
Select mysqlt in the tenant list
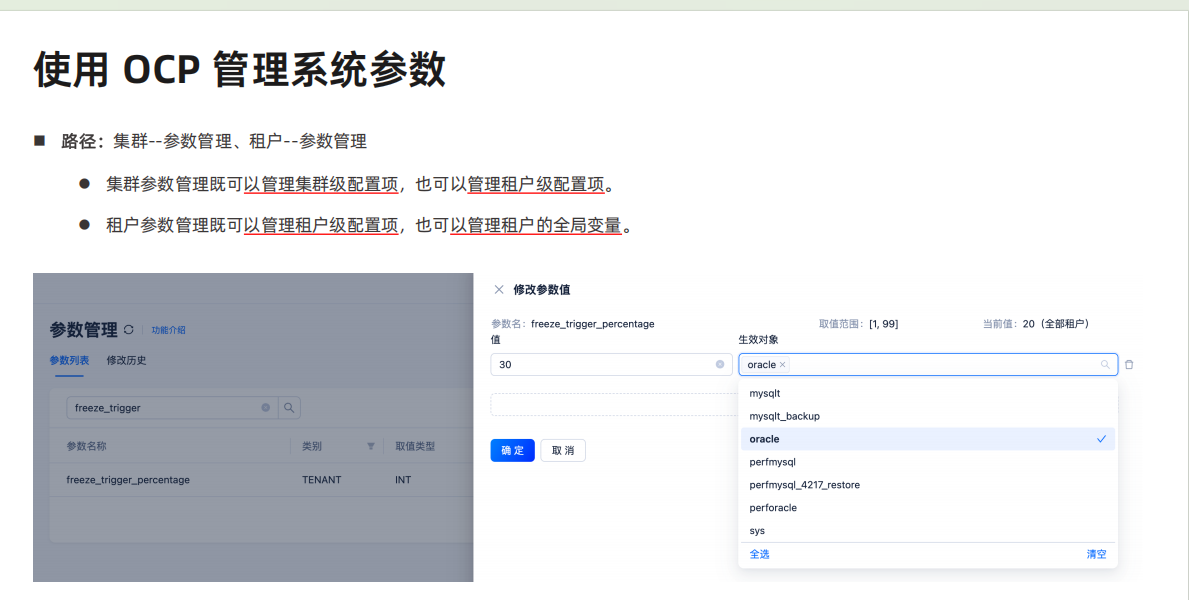(765, 393)
